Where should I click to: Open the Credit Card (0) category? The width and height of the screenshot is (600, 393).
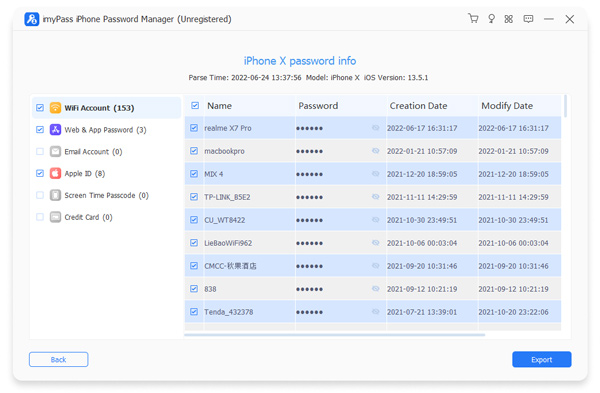88,217
